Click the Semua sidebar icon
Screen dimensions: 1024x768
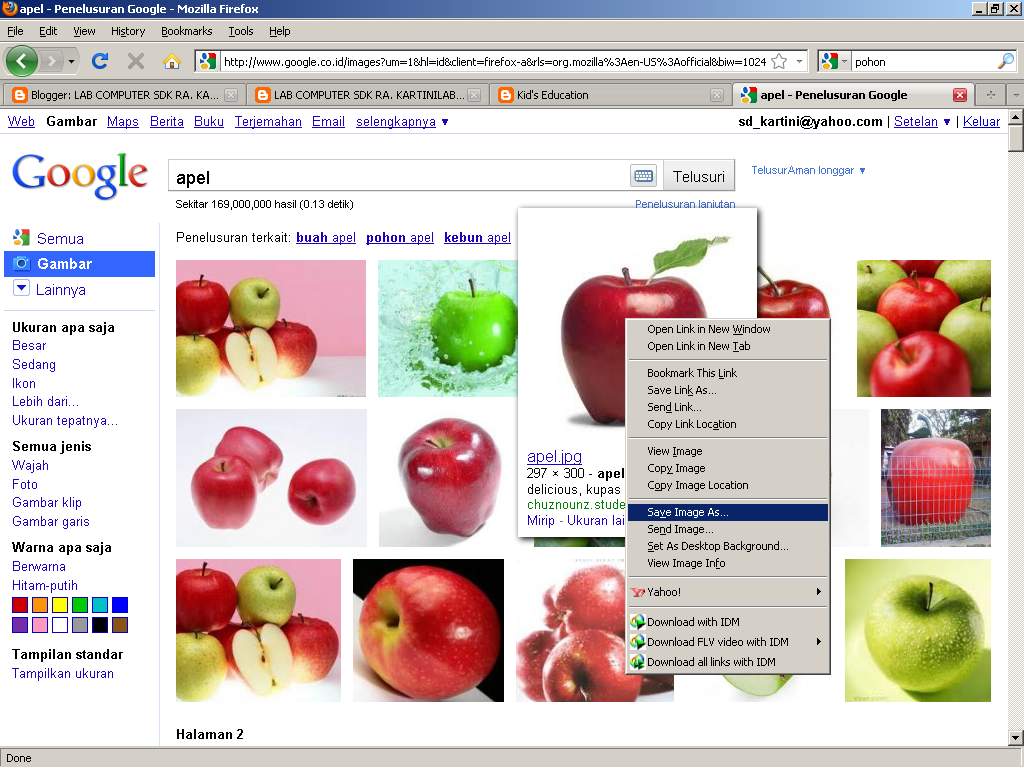[22, 238]
